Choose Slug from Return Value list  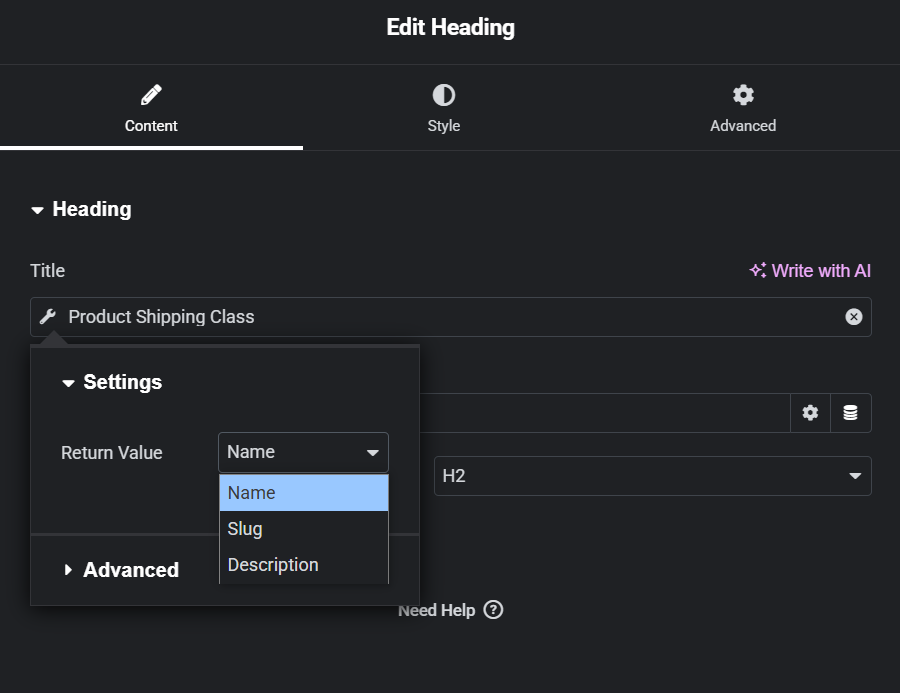pyautogui.click(x=304, y=528)
